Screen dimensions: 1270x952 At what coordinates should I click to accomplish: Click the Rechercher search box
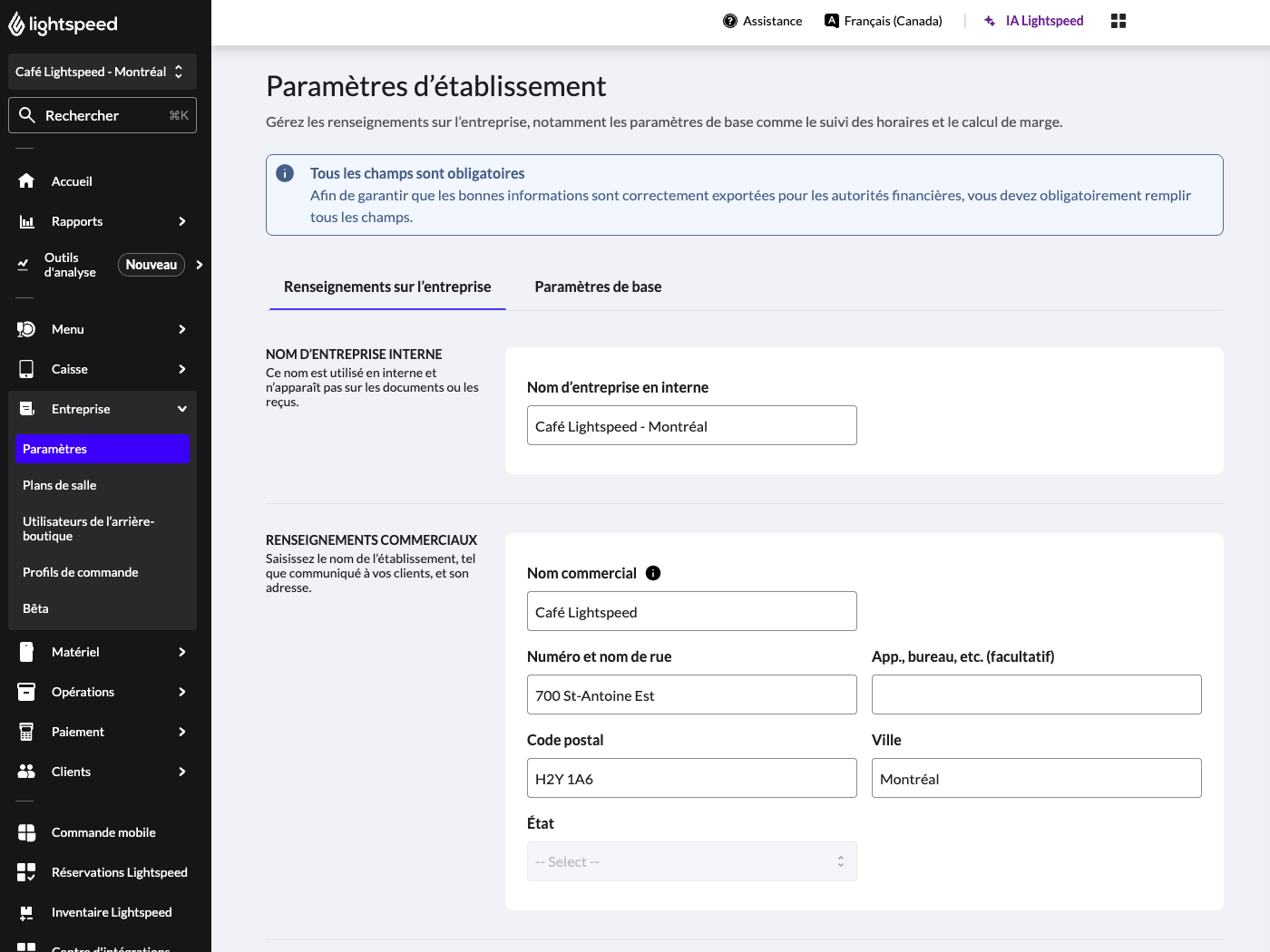coord(103,115)
